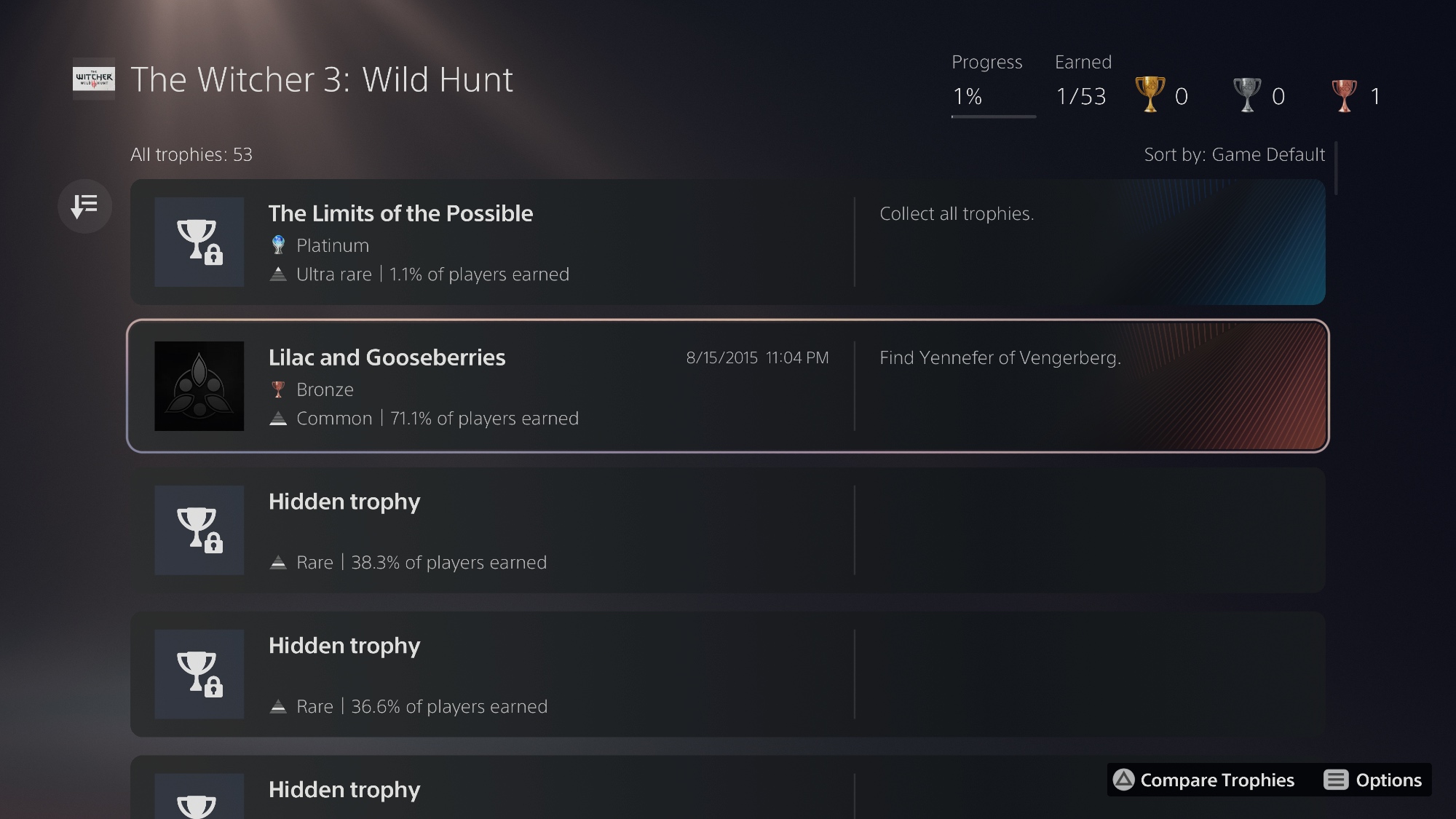1456x819 pixels.
Task: Click The Witcher 3 game logo thumbnail
Action: click(94, 79)
